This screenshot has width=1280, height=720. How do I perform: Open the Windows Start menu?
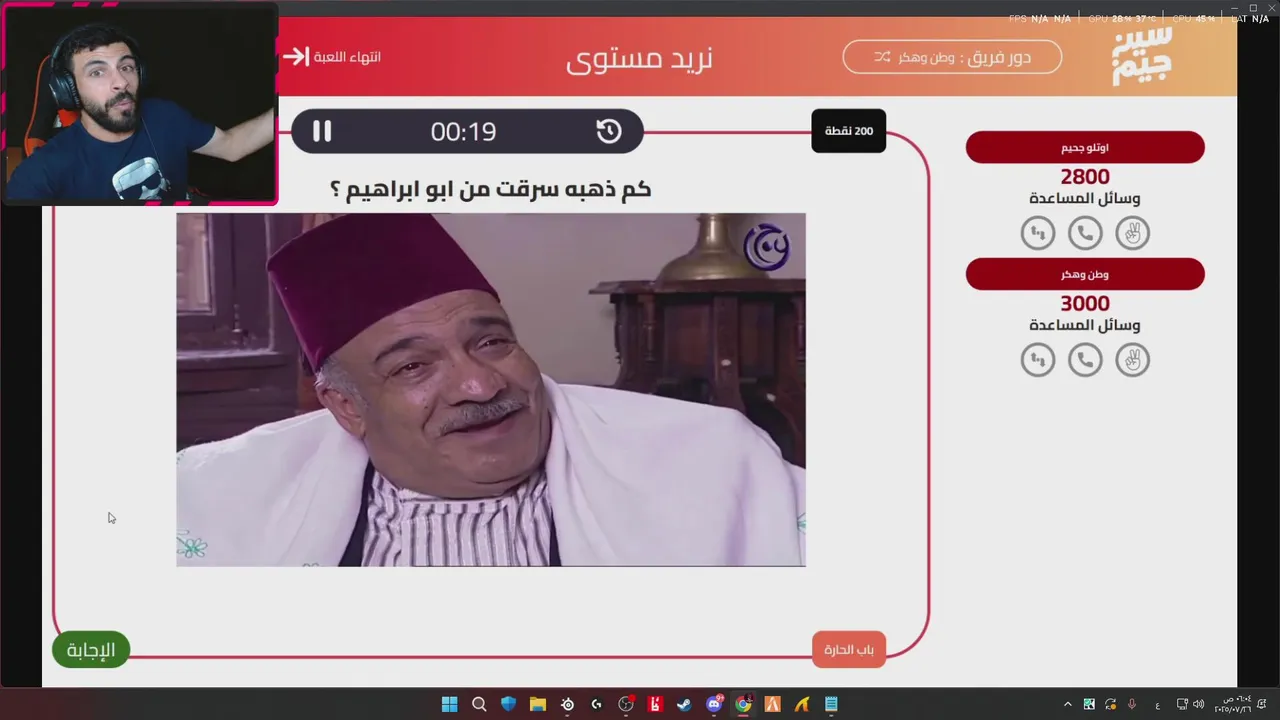tap(449, 704)
